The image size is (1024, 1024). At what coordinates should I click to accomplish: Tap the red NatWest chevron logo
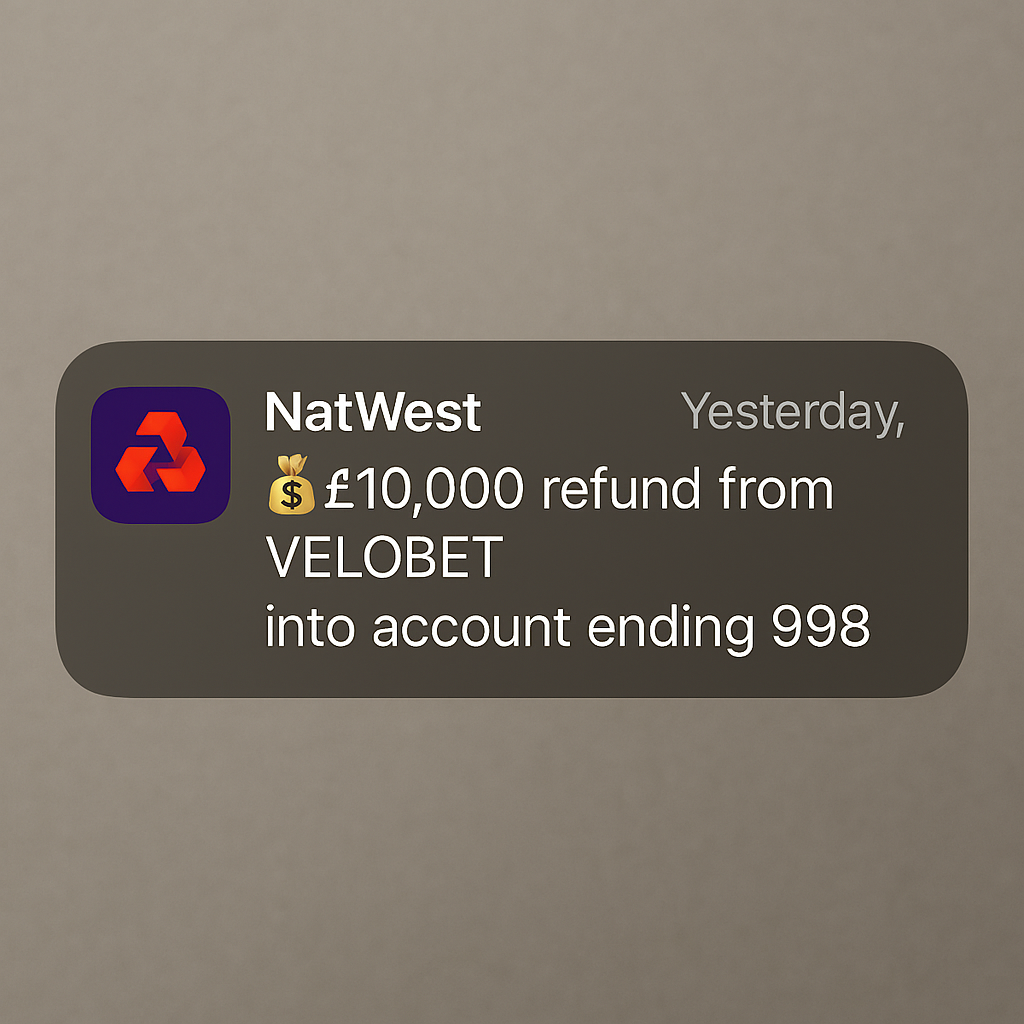click(x=161, y=451)
